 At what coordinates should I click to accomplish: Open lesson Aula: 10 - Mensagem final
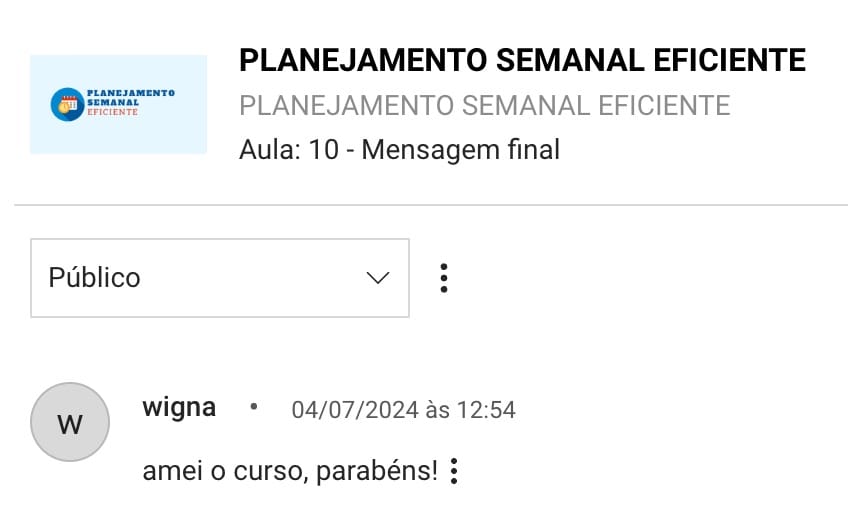(399, 150)
